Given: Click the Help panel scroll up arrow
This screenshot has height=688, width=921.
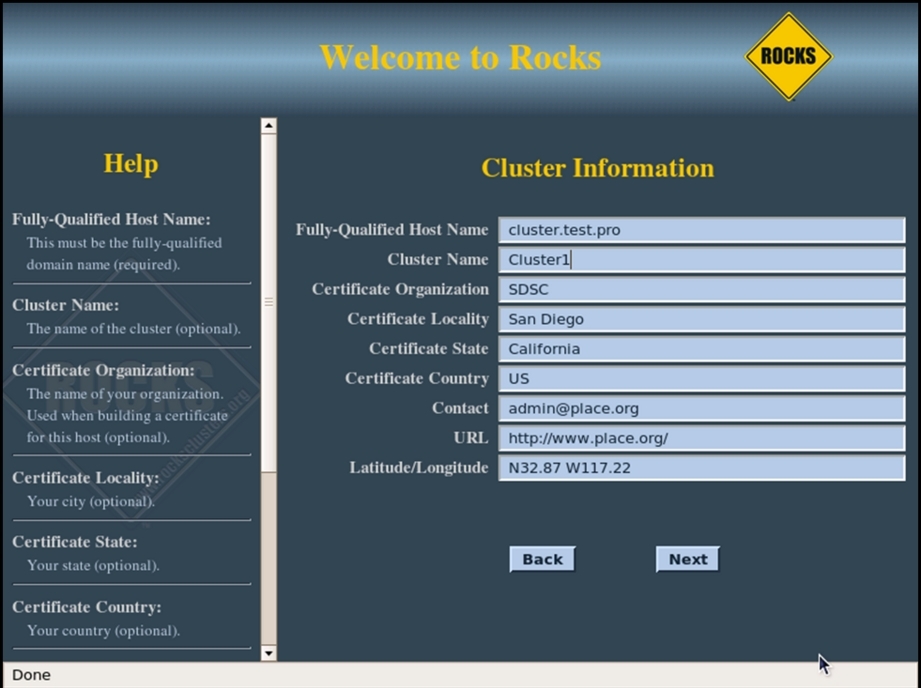Looking at the screenshot, I should [x=268, y=125].
